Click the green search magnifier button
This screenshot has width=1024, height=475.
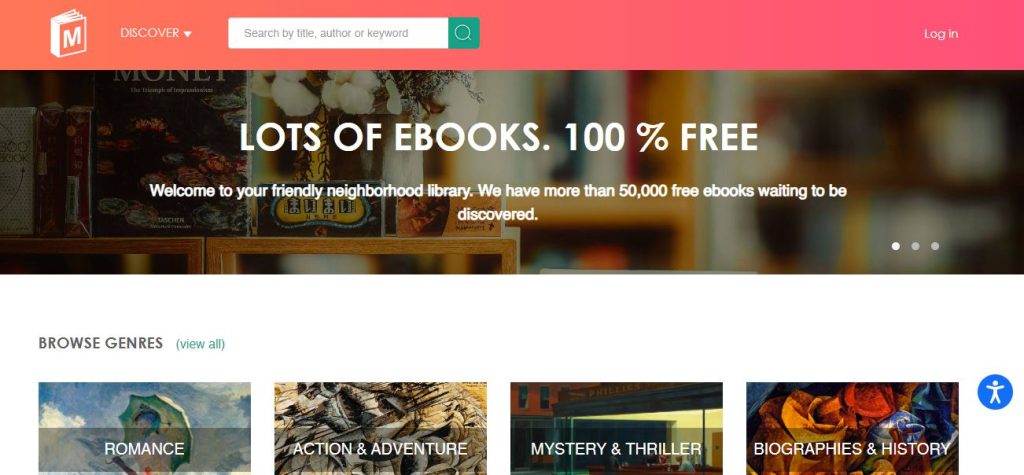pos(464,33)
